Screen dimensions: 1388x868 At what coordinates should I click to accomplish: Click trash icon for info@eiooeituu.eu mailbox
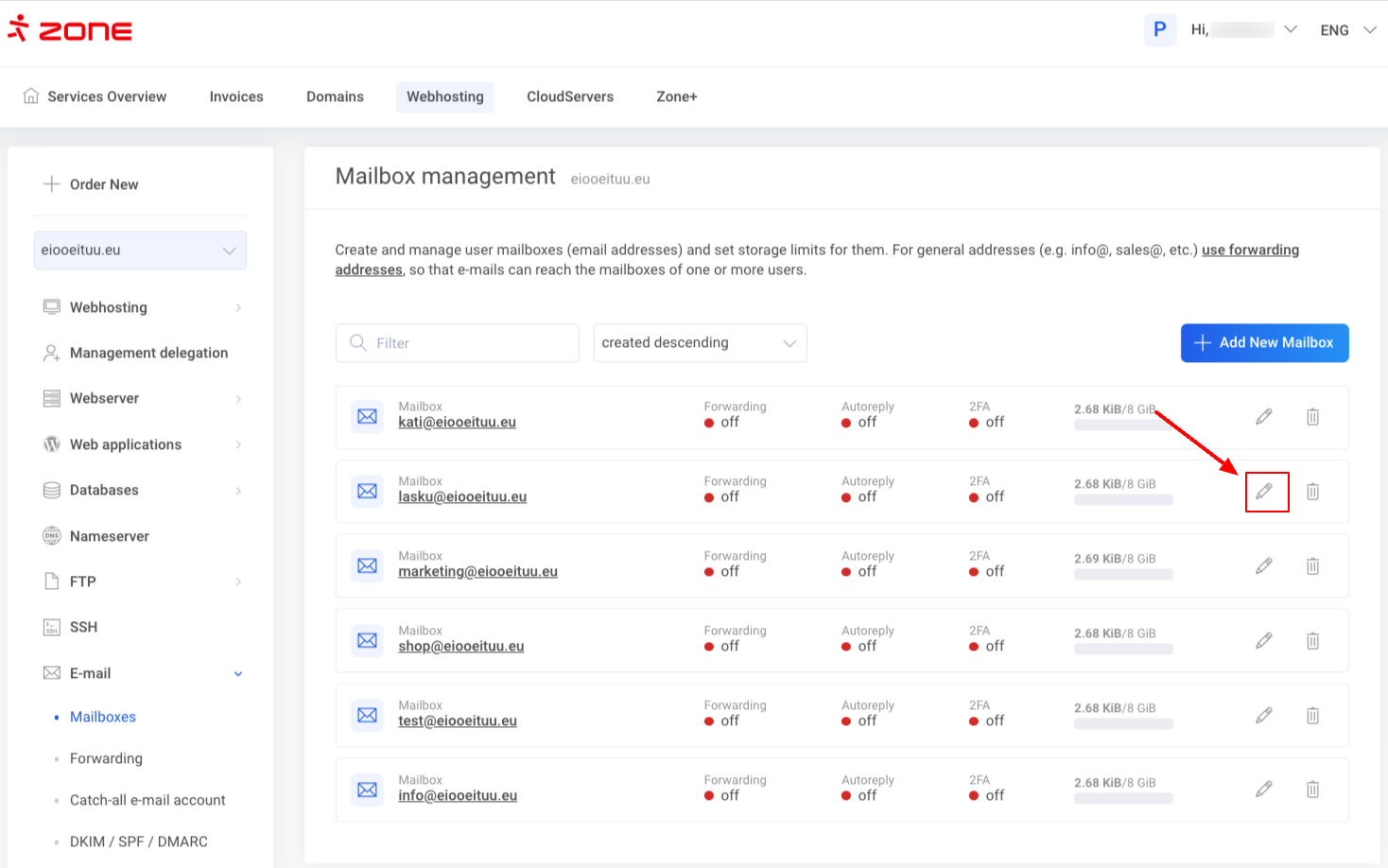click(1312, 790)
